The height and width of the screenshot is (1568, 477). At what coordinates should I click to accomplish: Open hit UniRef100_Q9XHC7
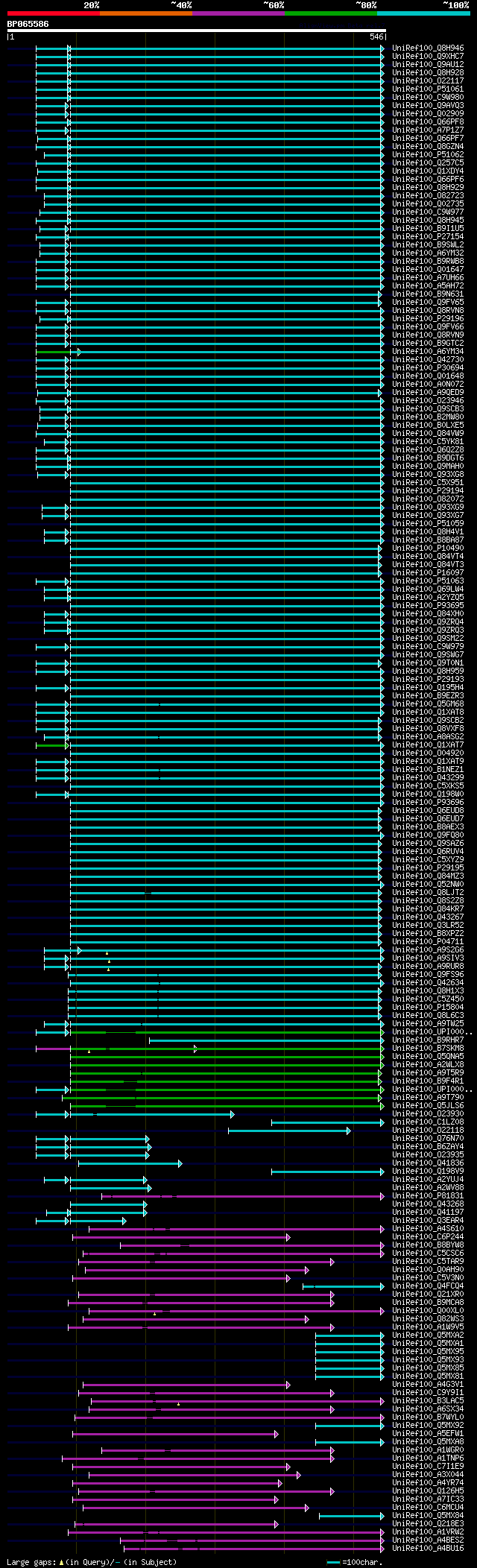point(428,57)
